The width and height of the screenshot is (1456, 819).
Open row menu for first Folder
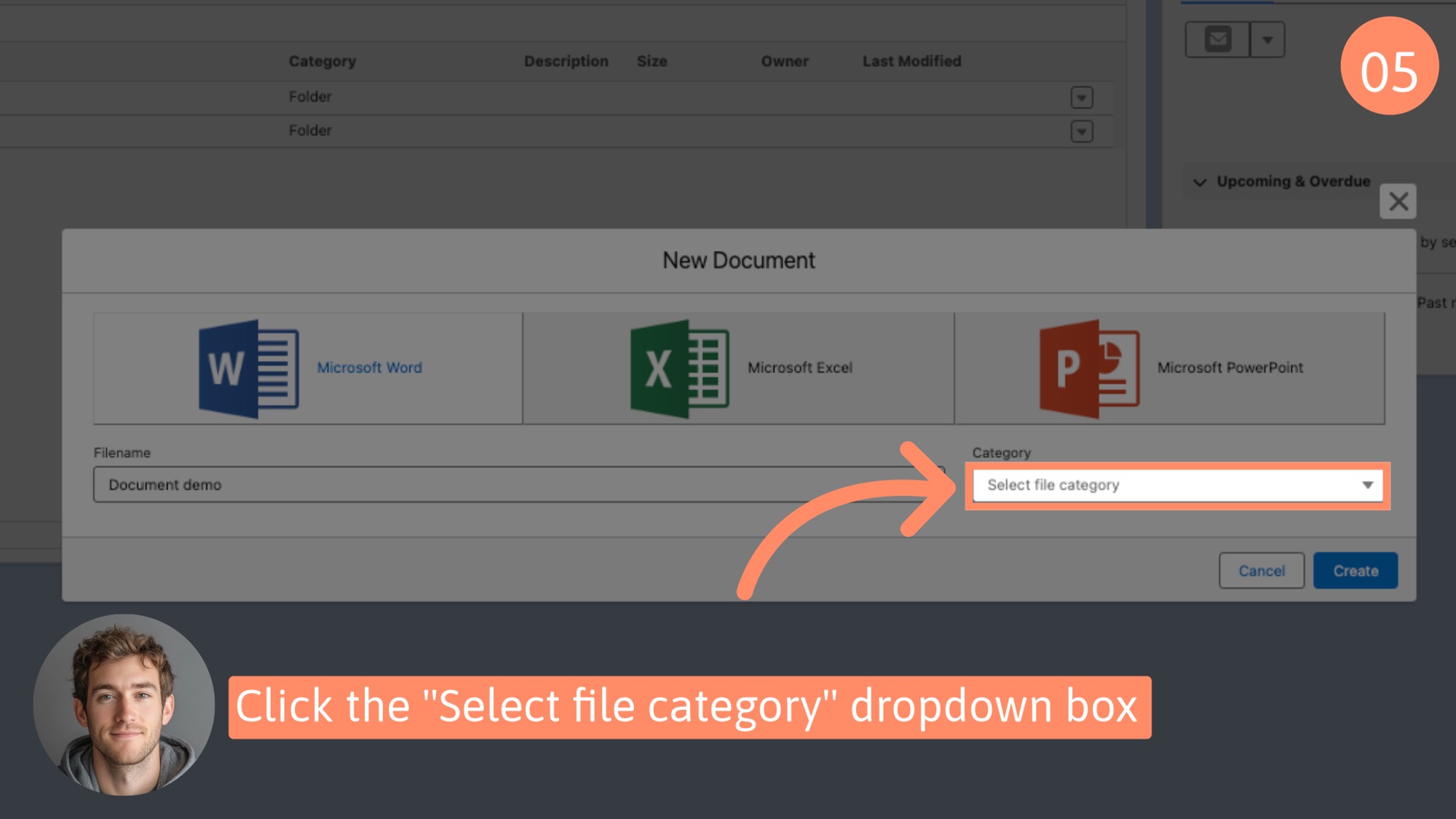tap(1082, 98)
